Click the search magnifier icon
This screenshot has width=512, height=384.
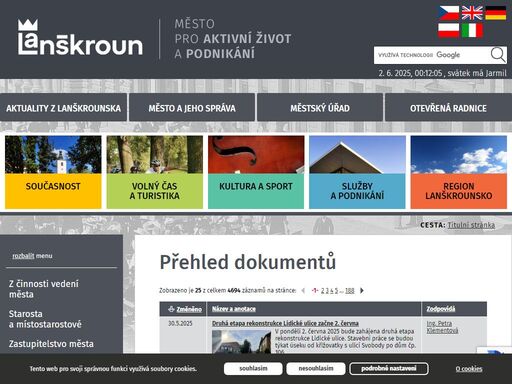pos(498,55)
